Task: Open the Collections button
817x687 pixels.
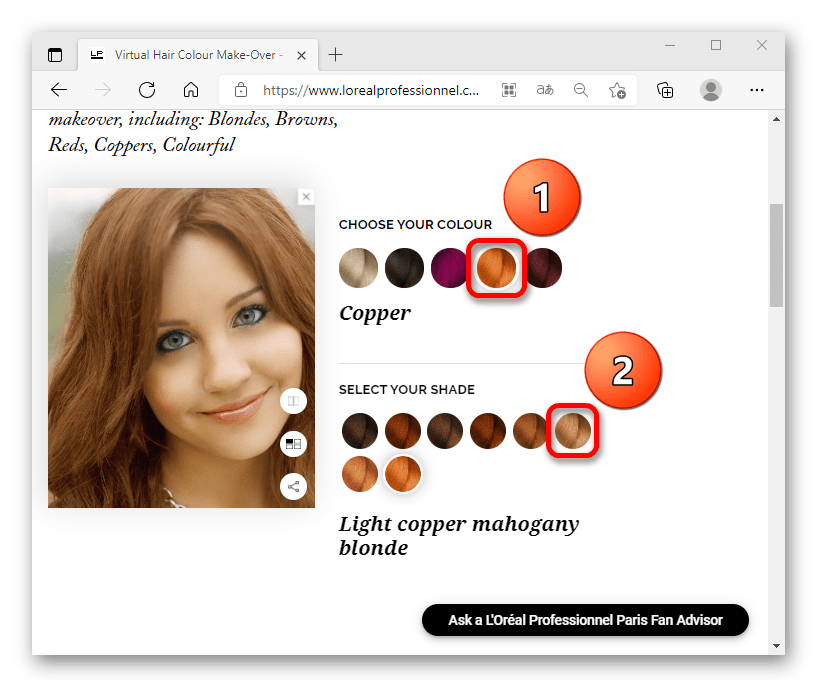Action: tap(665, 90)
